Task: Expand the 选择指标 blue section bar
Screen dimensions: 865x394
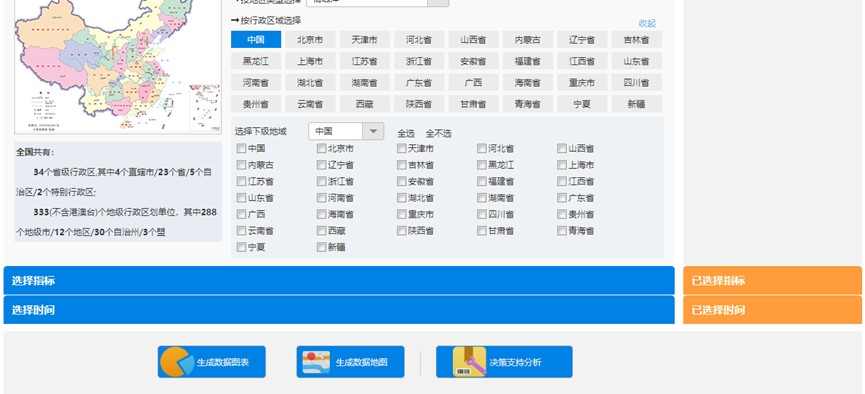Action: point(339,280)
